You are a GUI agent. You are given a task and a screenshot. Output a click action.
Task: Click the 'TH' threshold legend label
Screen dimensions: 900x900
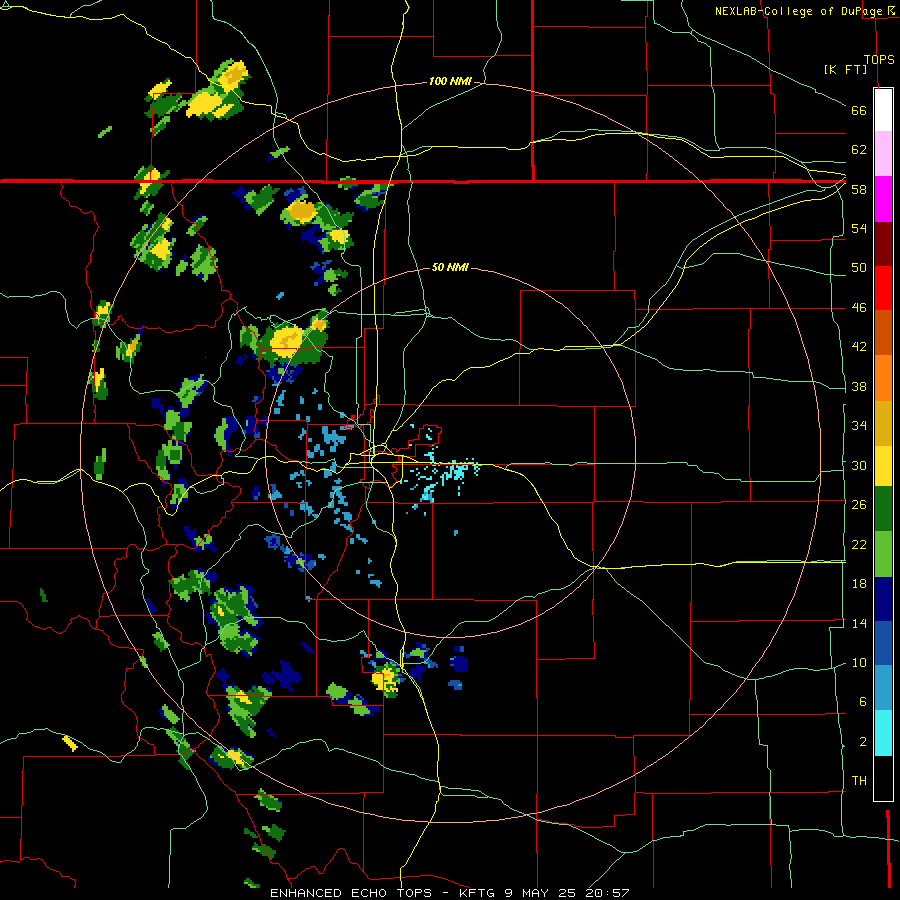point(859,781)
